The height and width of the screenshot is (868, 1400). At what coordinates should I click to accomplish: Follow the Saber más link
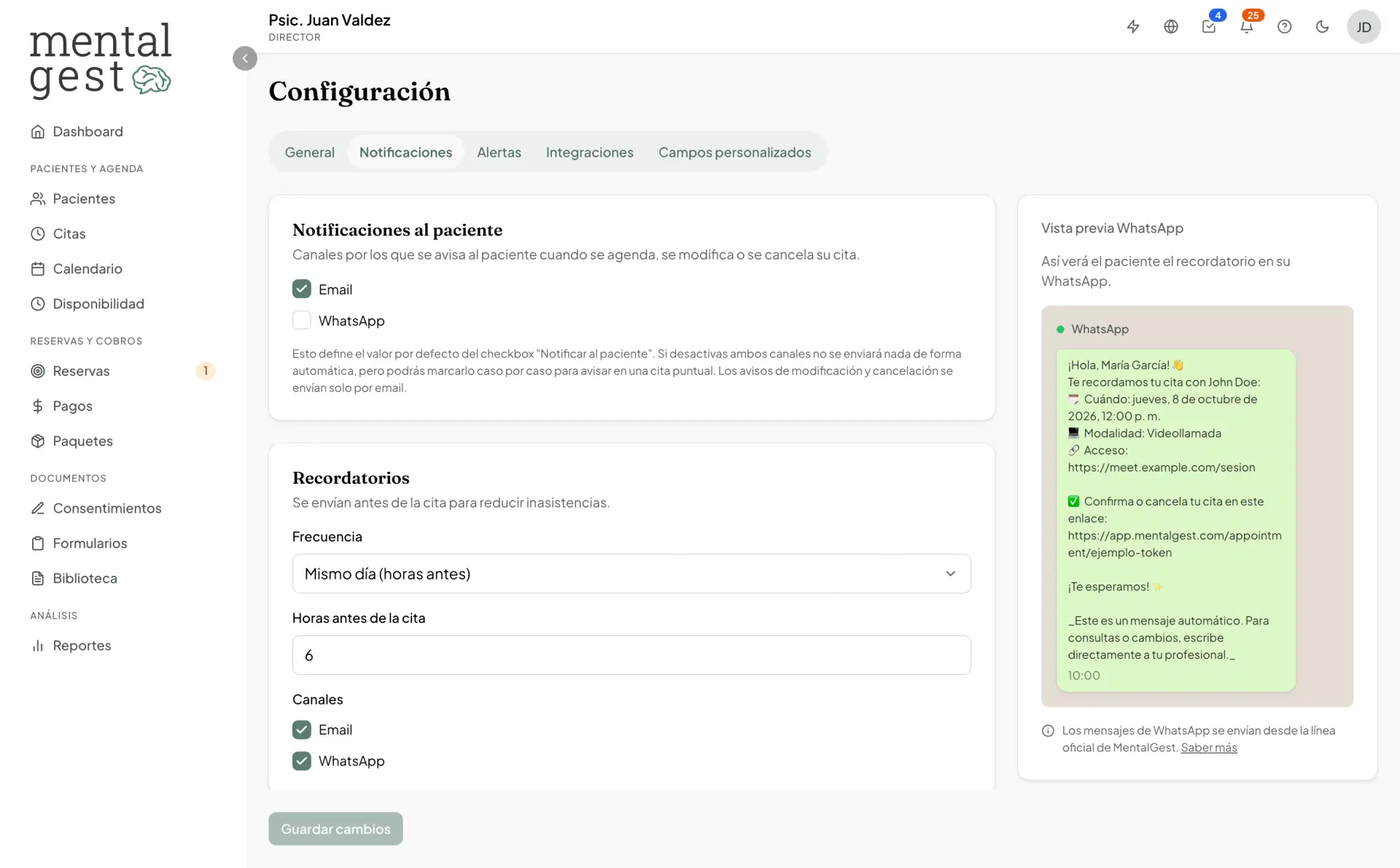(1209, 747)
